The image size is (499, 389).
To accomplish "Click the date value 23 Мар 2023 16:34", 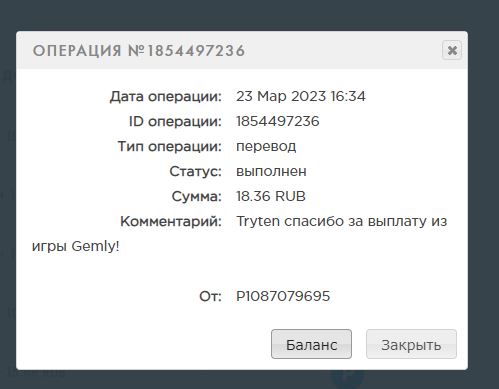I will [301, 96].
